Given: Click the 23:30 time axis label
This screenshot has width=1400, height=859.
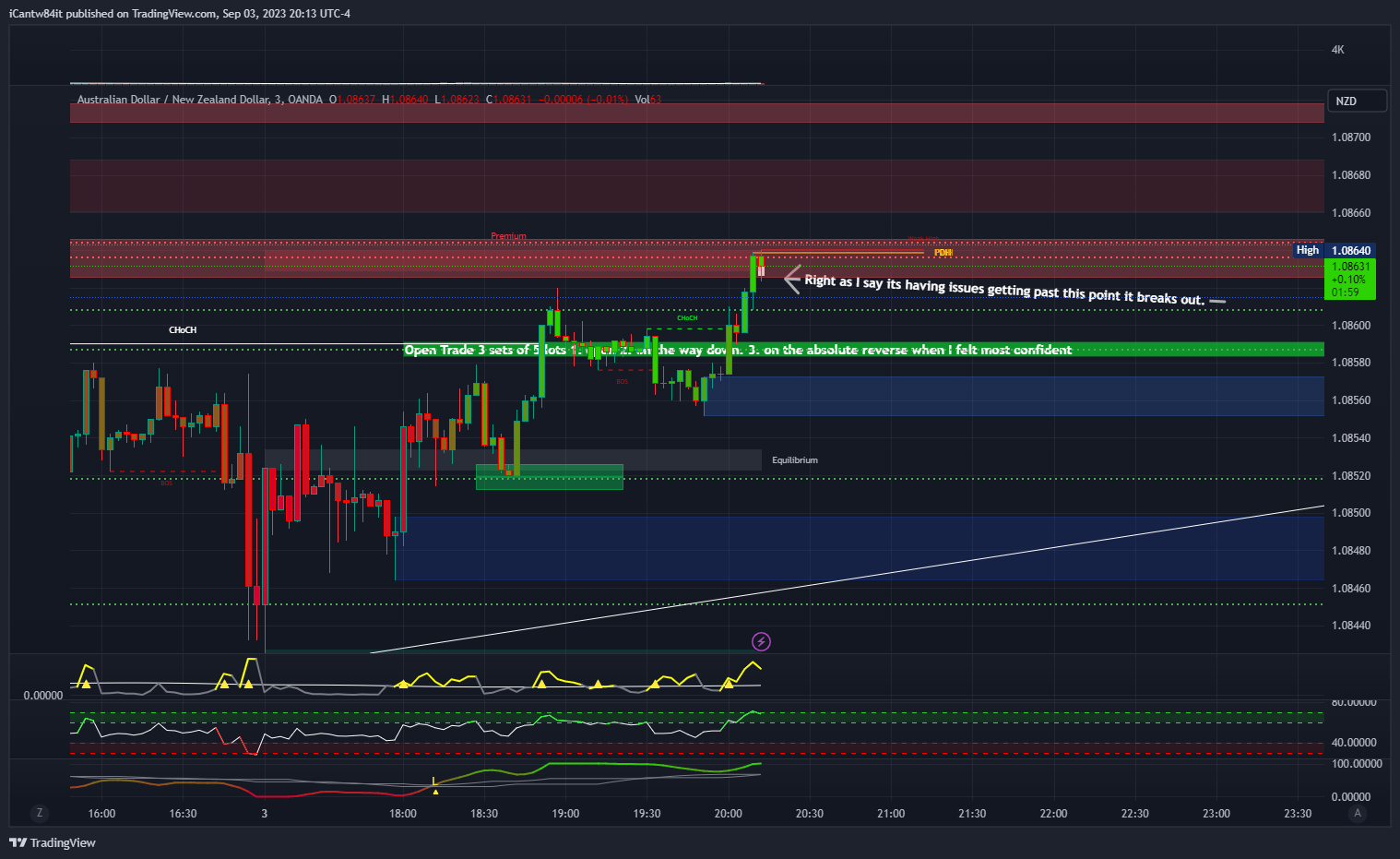Looking at the screenshot, I should pos(1298,814).
